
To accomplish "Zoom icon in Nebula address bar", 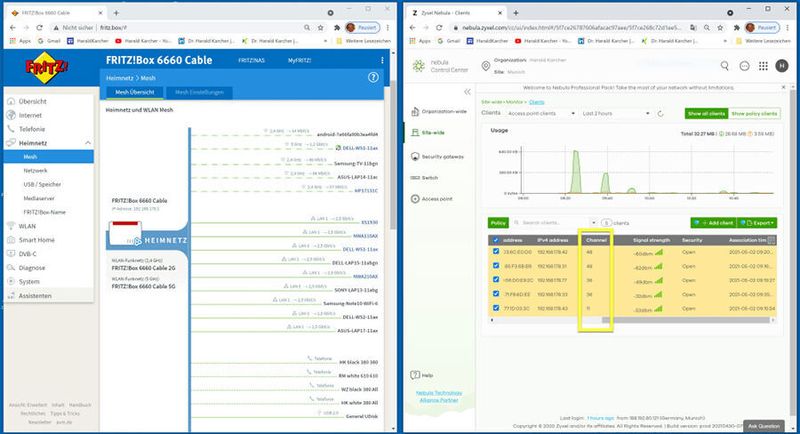I will click(707, 28).
